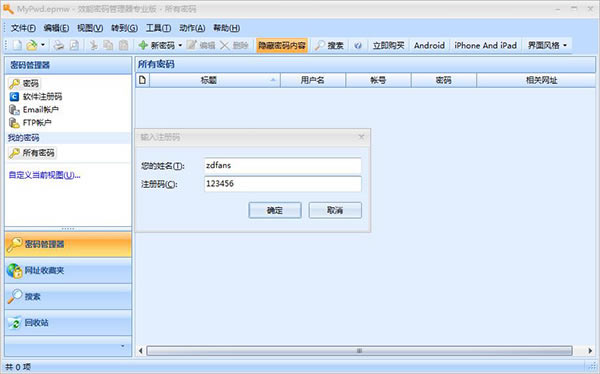Close the 输入注册码 dialog
Viewport: 600px width, 374px height.
click(361, 137)
